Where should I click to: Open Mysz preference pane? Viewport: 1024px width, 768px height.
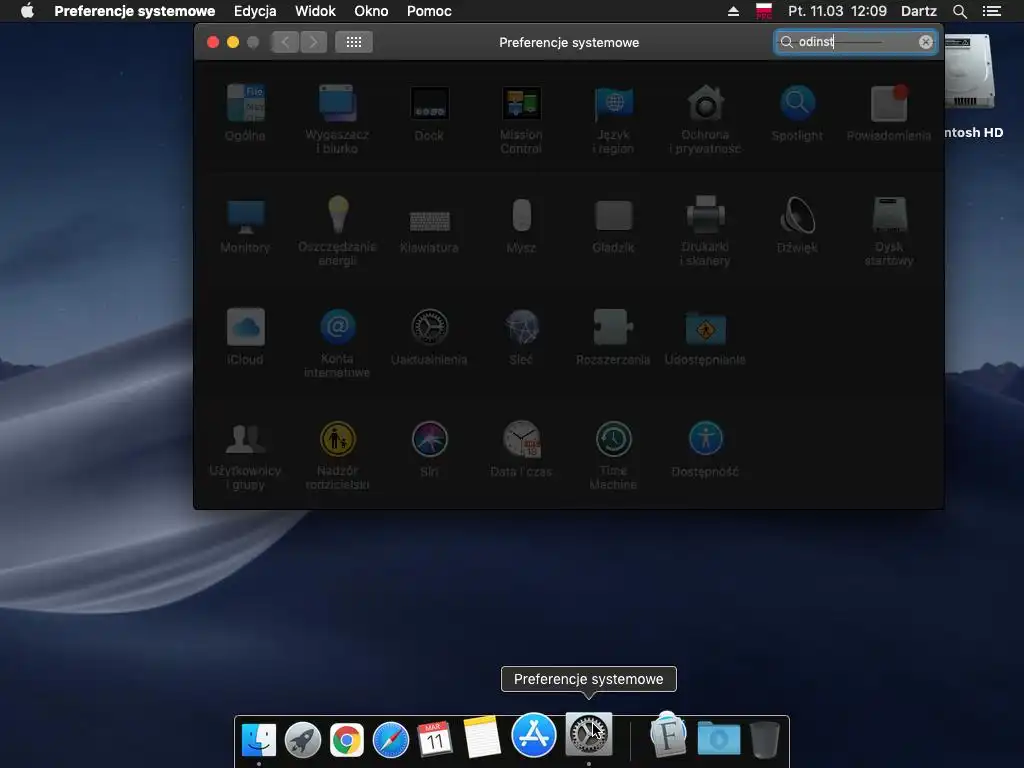tap(520, 225)
